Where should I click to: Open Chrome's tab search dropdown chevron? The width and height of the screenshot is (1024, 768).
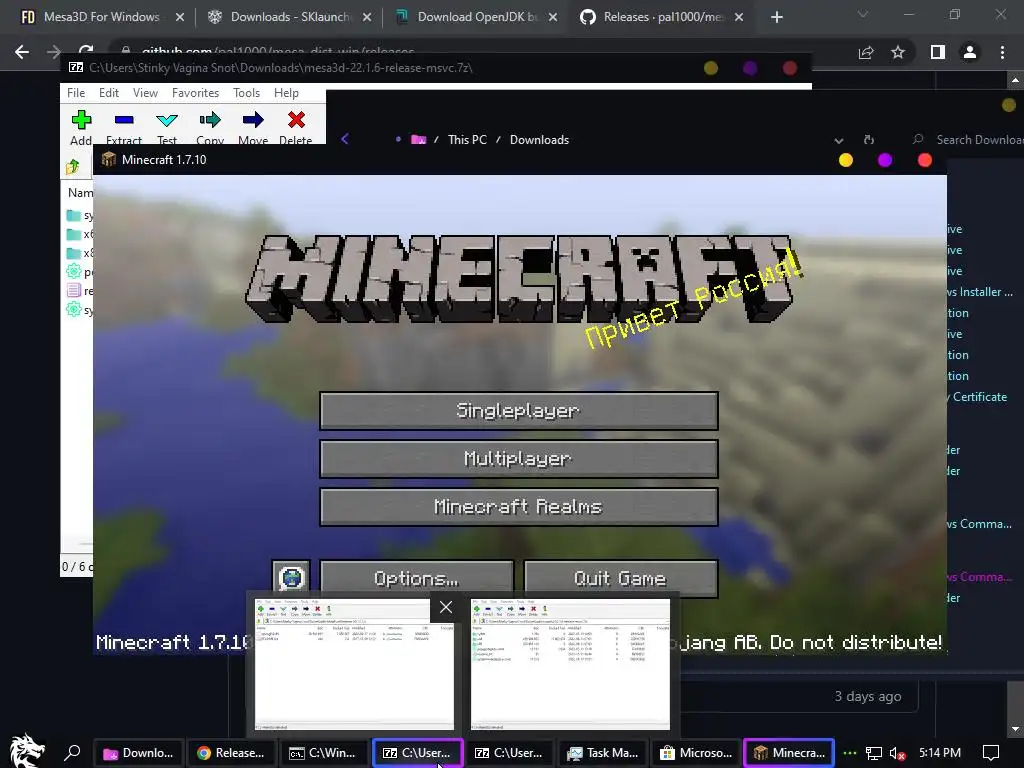coord(863,14)
